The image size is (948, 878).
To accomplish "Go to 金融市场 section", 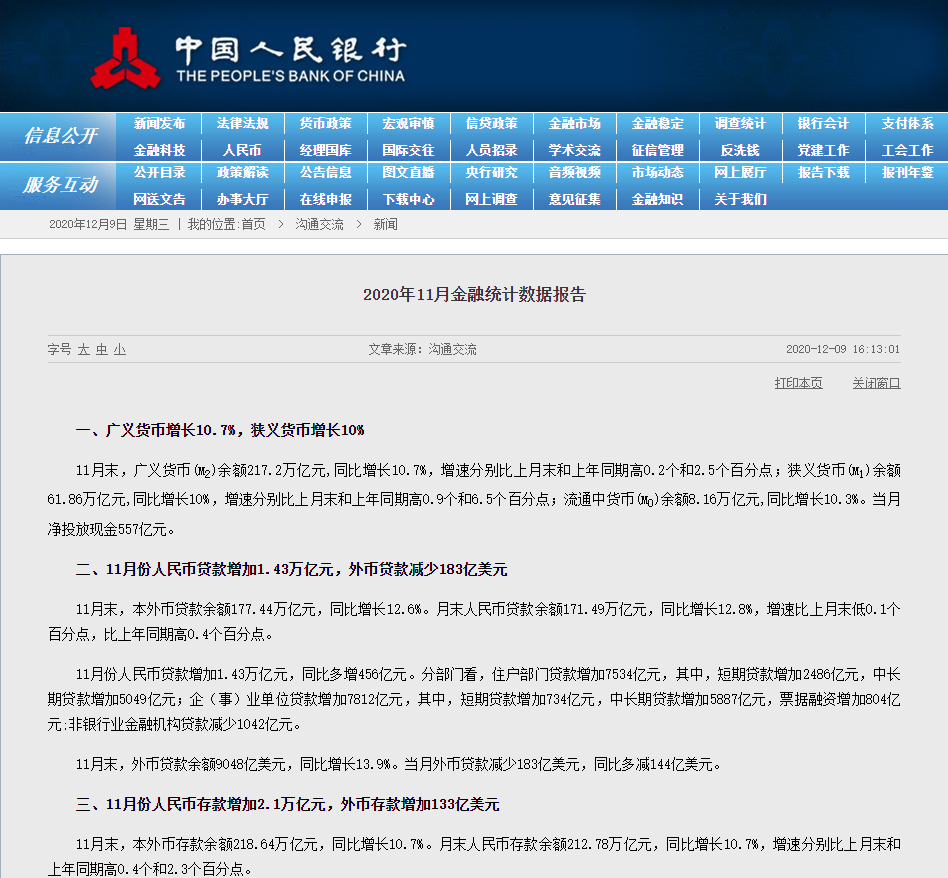I will (575, 123).
